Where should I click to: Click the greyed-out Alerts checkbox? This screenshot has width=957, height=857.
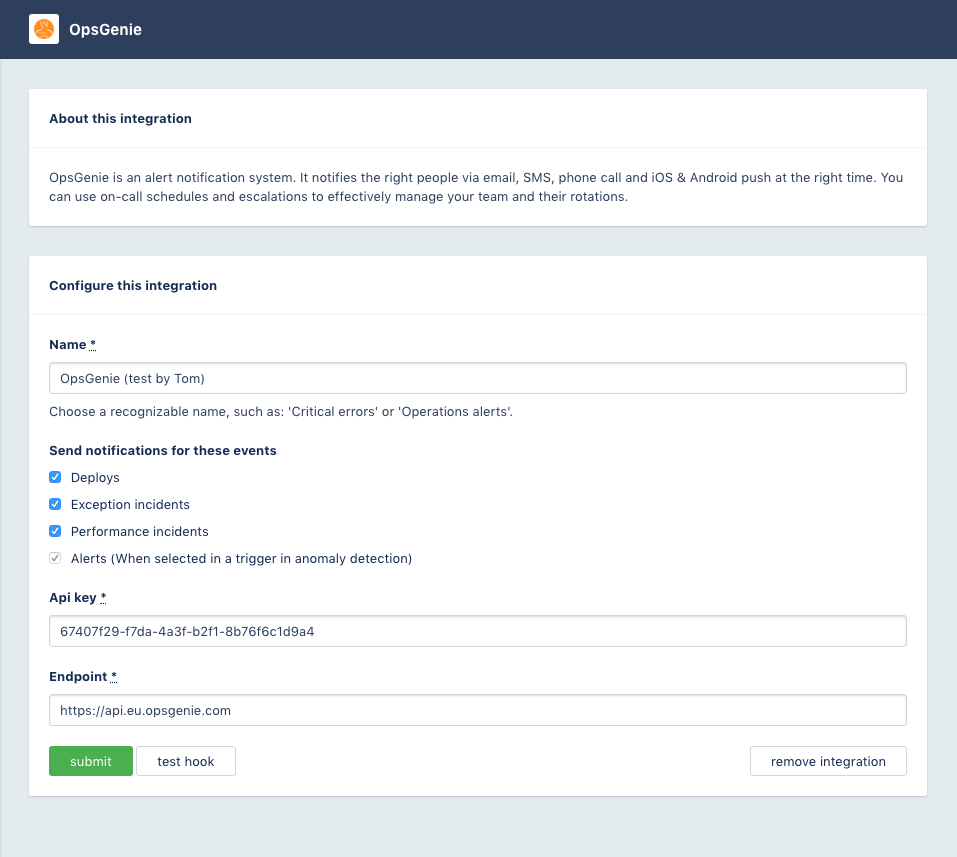pyautogui.click(x=55, y=558)
